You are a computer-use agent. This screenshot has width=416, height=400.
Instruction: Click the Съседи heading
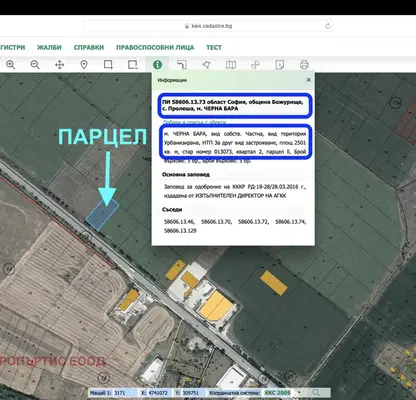pyautogui.click(x=172, y=209)
